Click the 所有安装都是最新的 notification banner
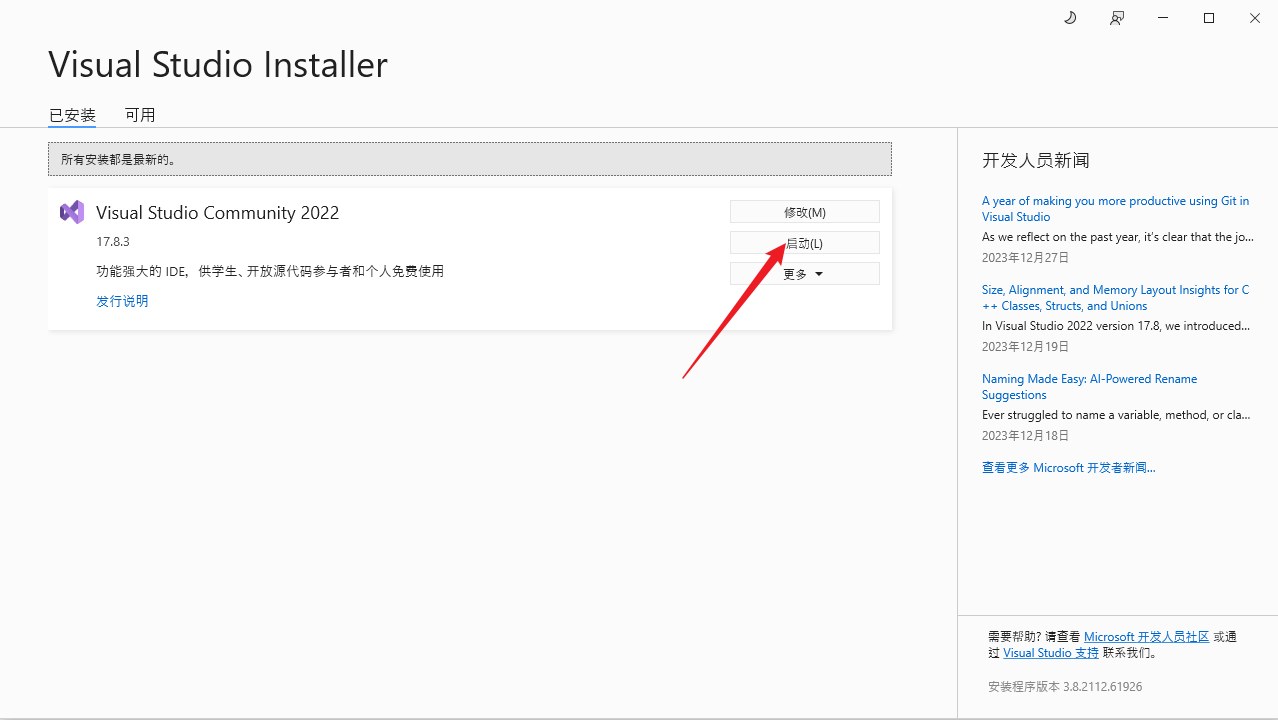Screen dimensions: 1278x720 point(469,159)
